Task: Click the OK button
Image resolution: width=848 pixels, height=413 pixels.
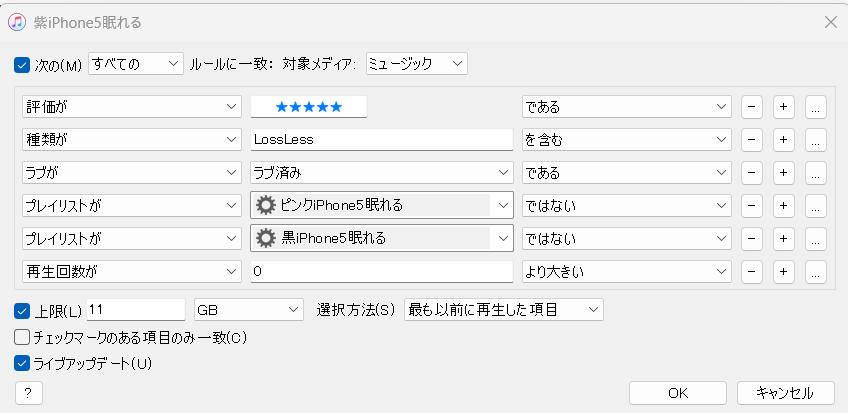Action: (x=678, y=393)
